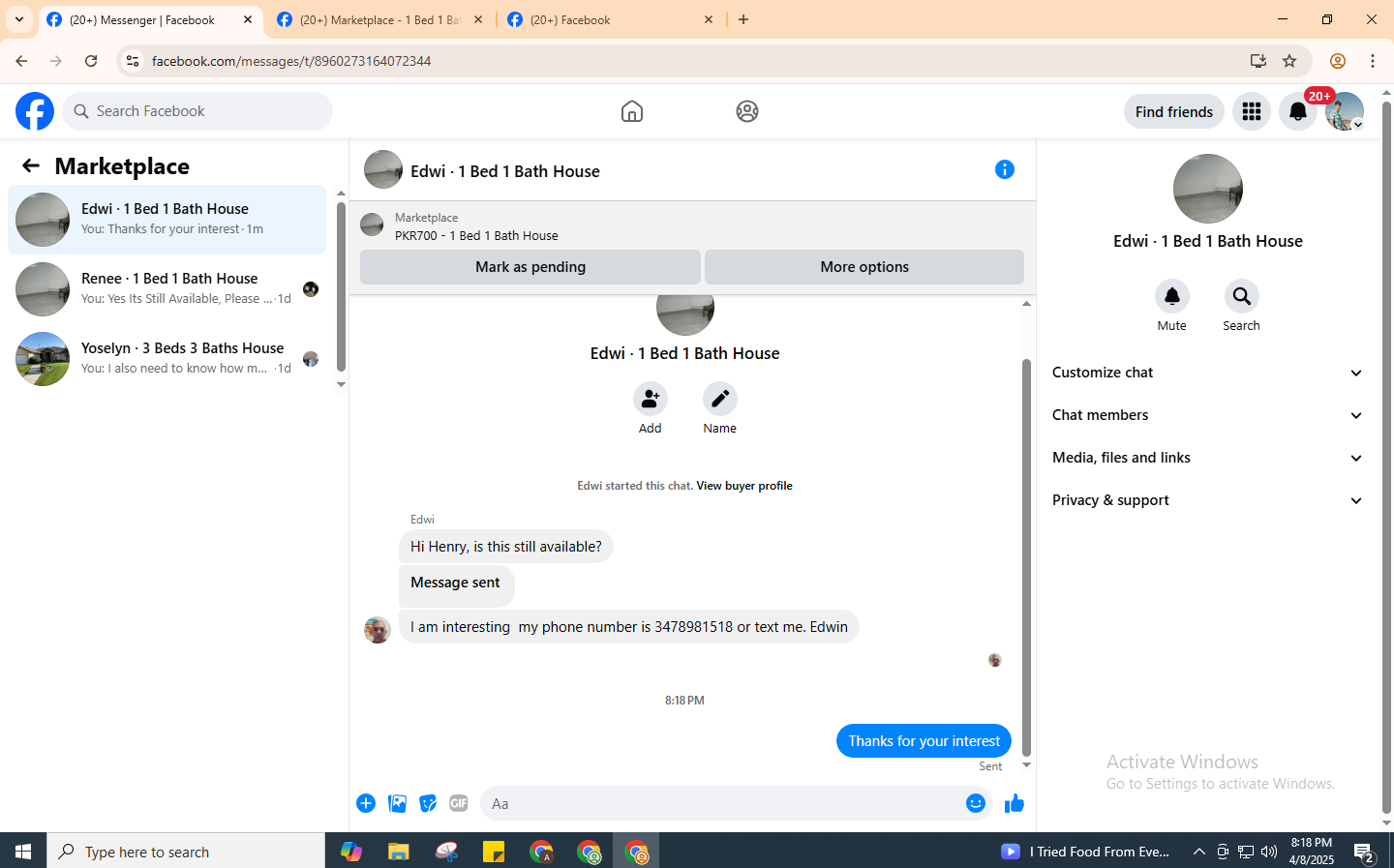The width and height of the screenshot is (1394, 868).
Task: Open Yoselyn 3 Beds 3 Baths House conversation
Action: tap(167, 359)
